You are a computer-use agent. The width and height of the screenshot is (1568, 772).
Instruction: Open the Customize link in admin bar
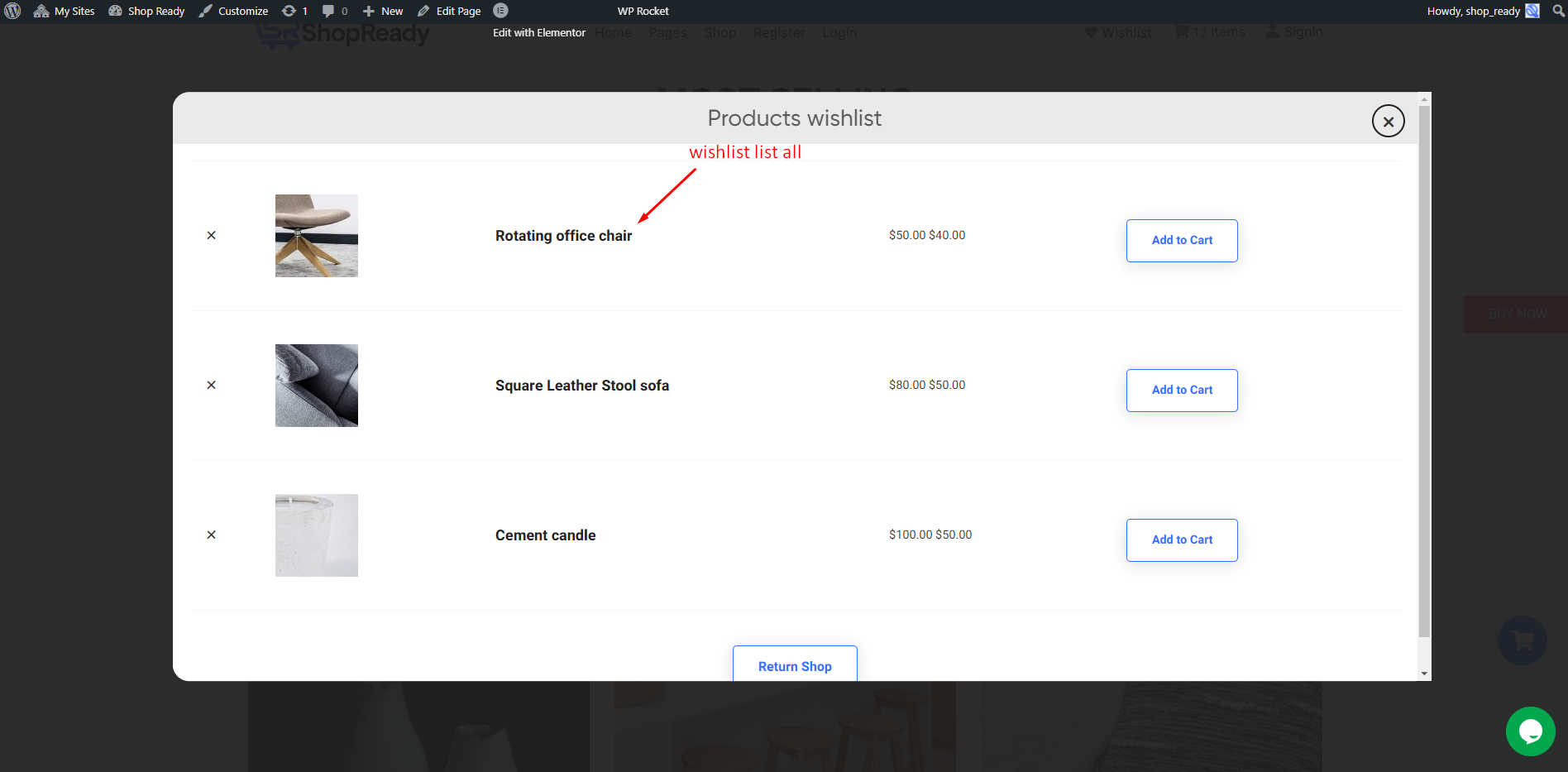coord(234,11)
